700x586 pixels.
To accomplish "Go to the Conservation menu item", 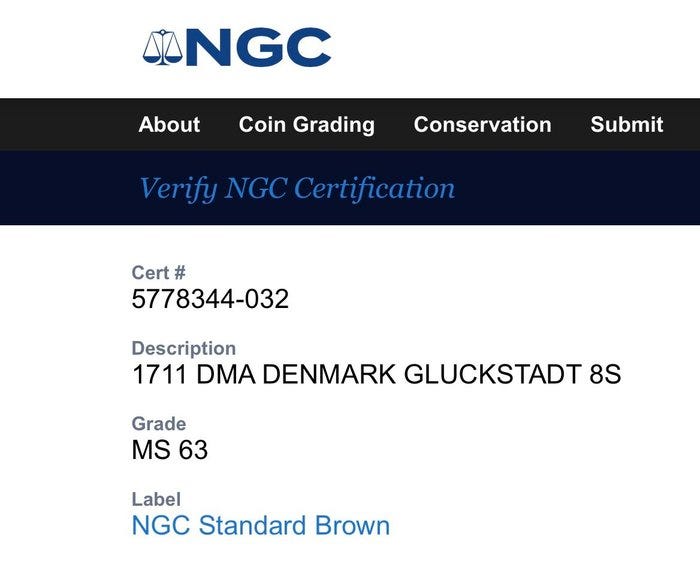I will pos(482,125).
